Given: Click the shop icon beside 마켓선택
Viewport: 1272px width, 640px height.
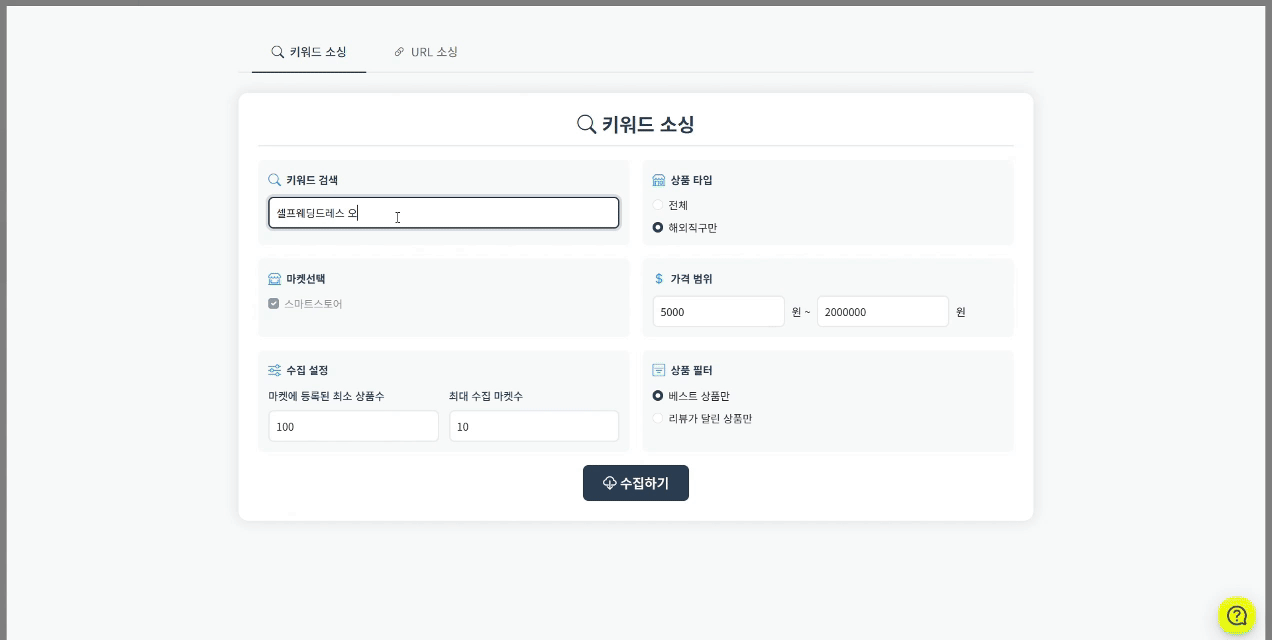Looking at the screenshot, I should [274, 279].
